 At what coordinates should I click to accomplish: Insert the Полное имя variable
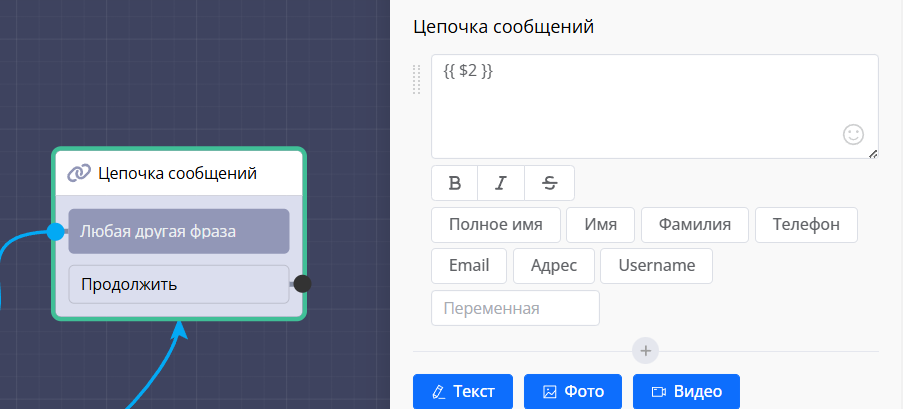(x=495, y=225)
